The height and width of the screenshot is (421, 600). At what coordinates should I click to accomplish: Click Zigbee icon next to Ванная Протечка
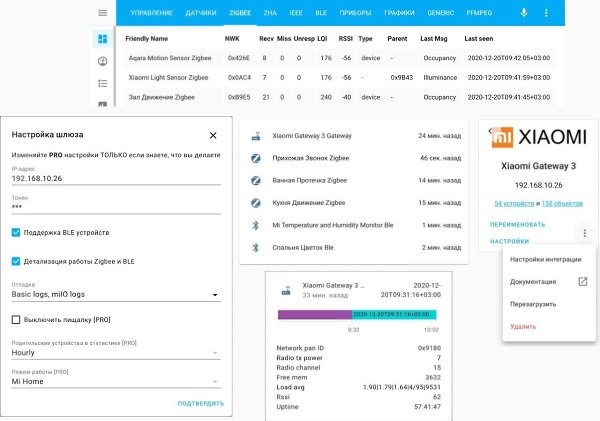(x=256, y=180)
